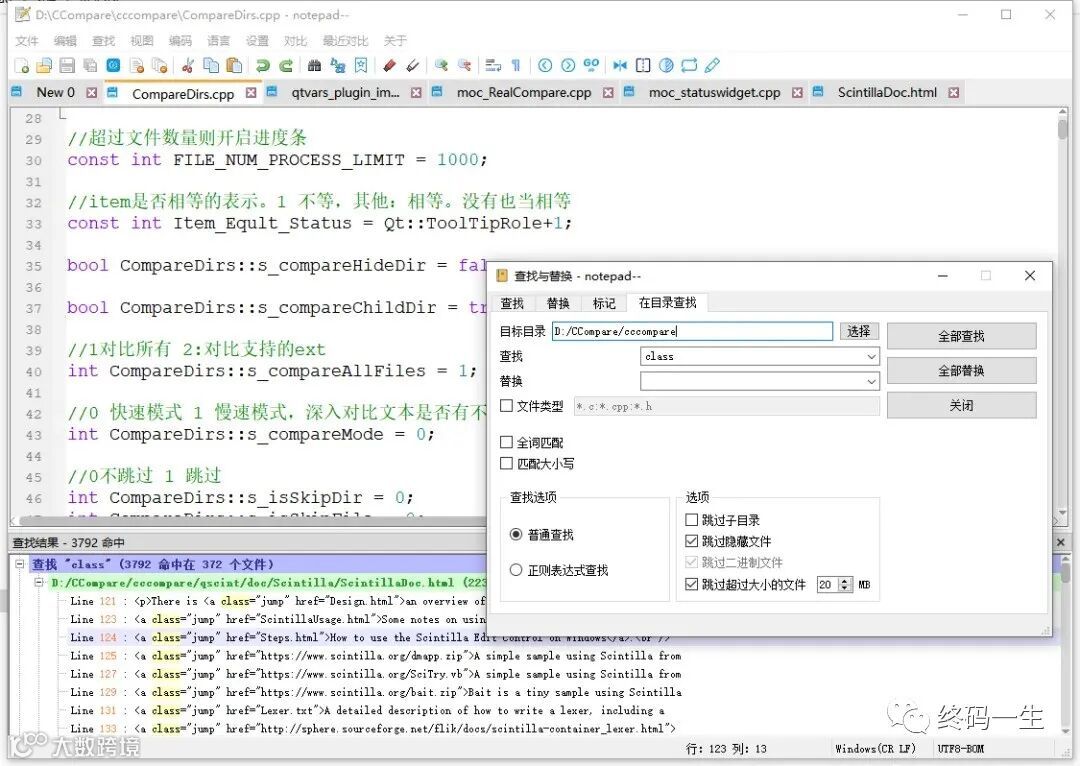The image size is (1080, 766).
Task: Select the red marker highlight icon
Action: point(389,65)
